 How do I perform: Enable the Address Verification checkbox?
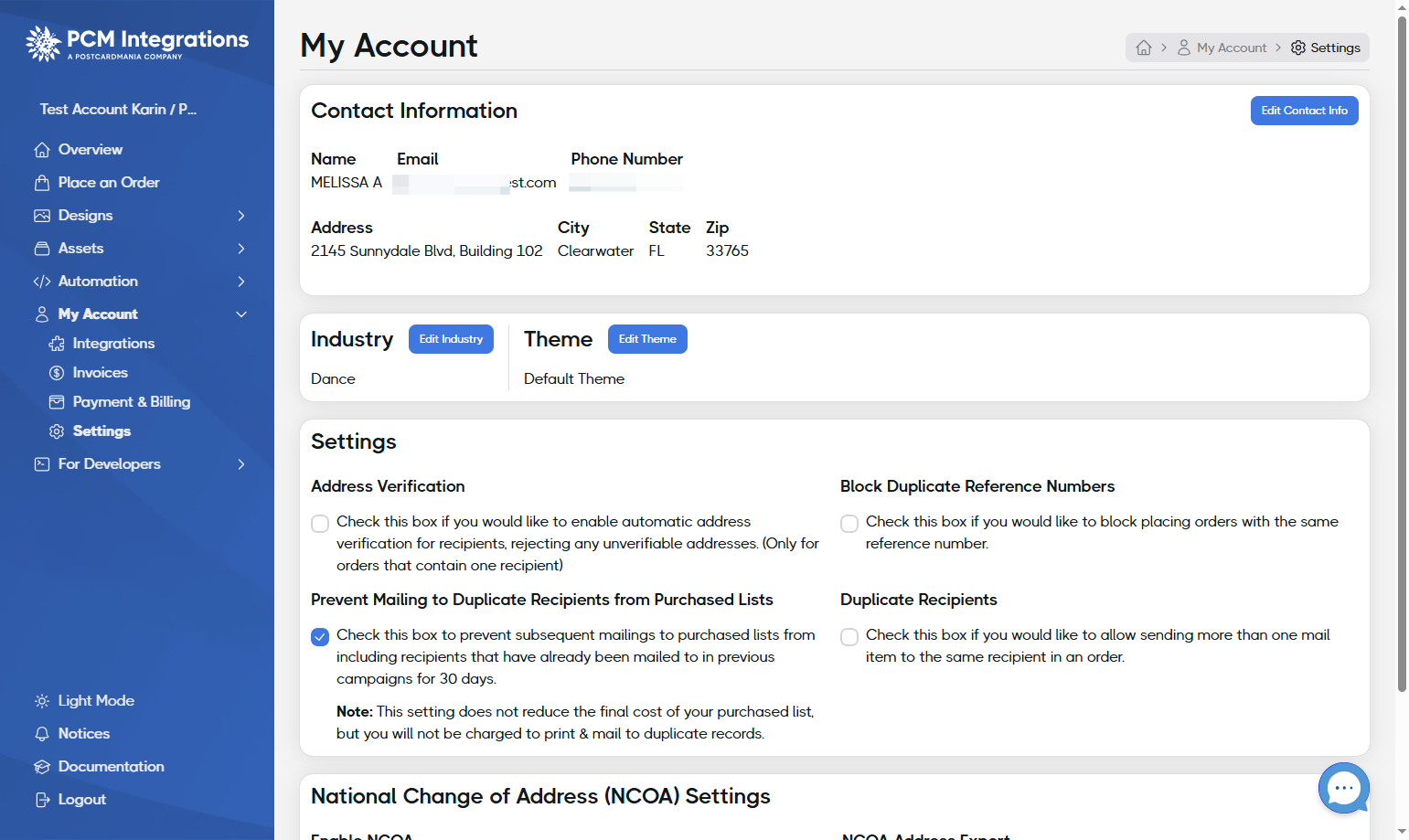(320, 524)
